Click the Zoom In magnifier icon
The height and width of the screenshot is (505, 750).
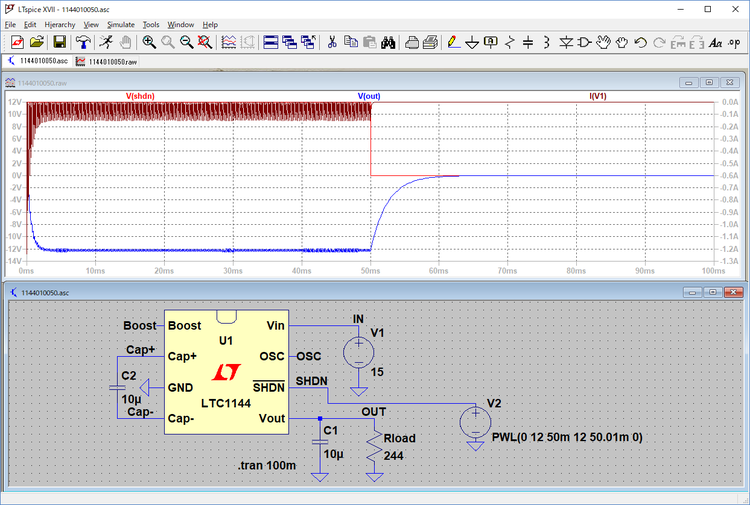coord(149,42)
